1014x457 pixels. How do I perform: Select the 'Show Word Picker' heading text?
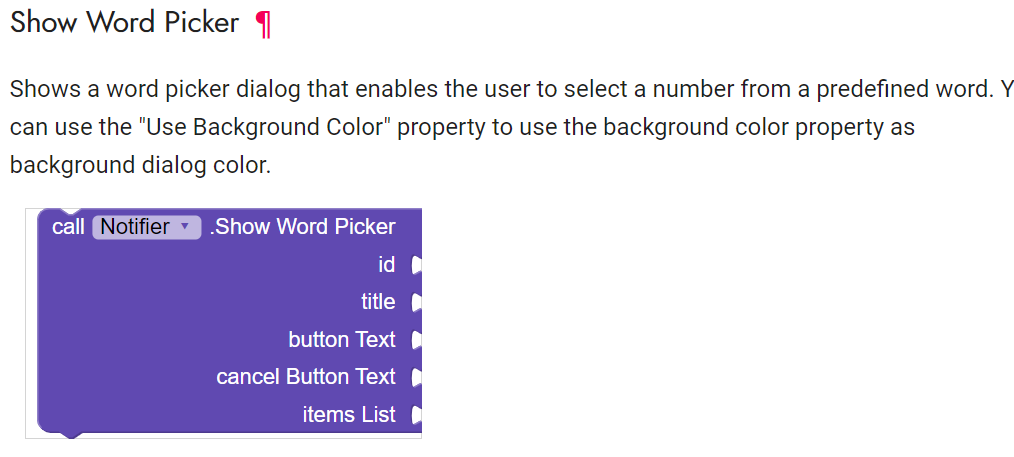tap(124, 23)
